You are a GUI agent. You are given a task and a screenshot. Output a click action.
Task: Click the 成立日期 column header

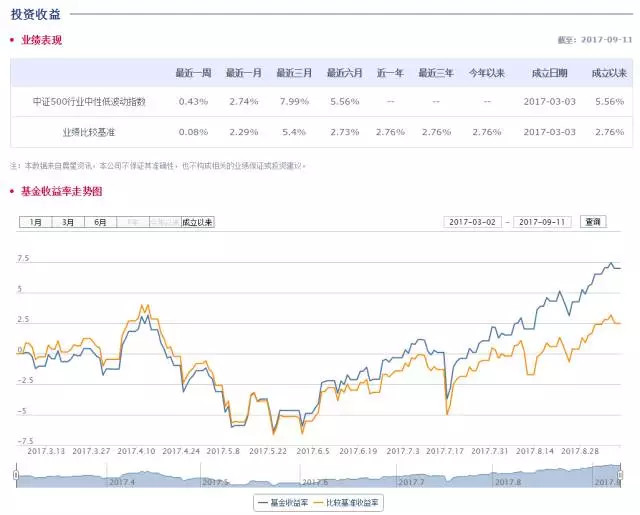[x=549, y=73]
